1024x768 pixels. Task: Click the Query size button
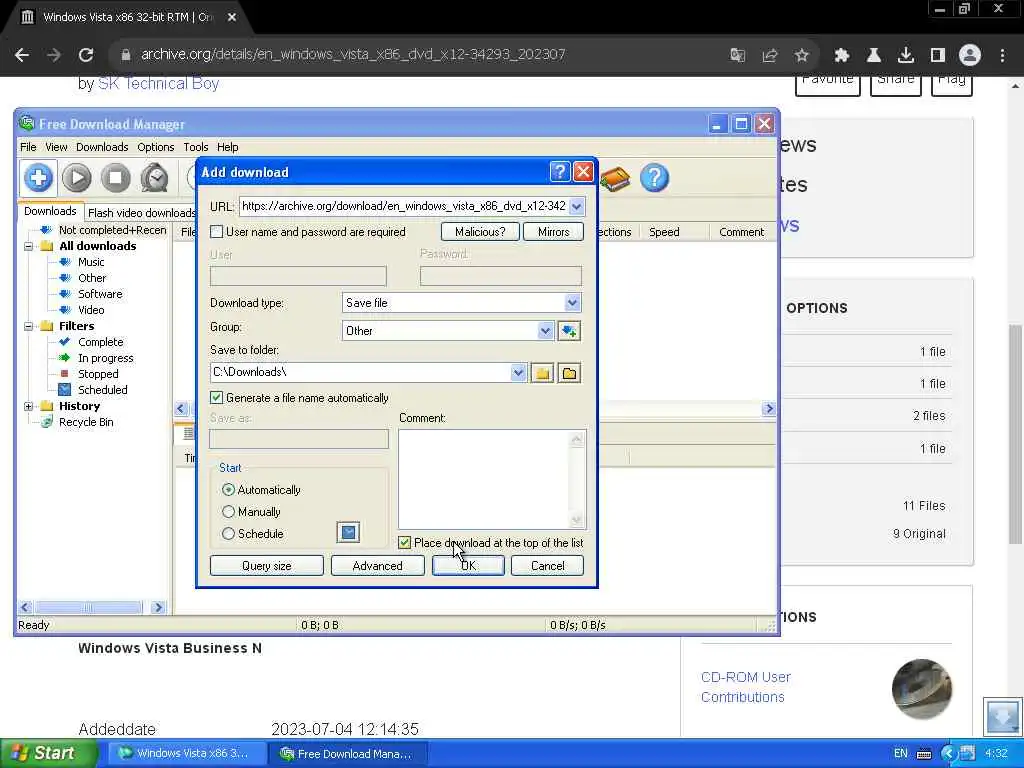tap(266, 566)
